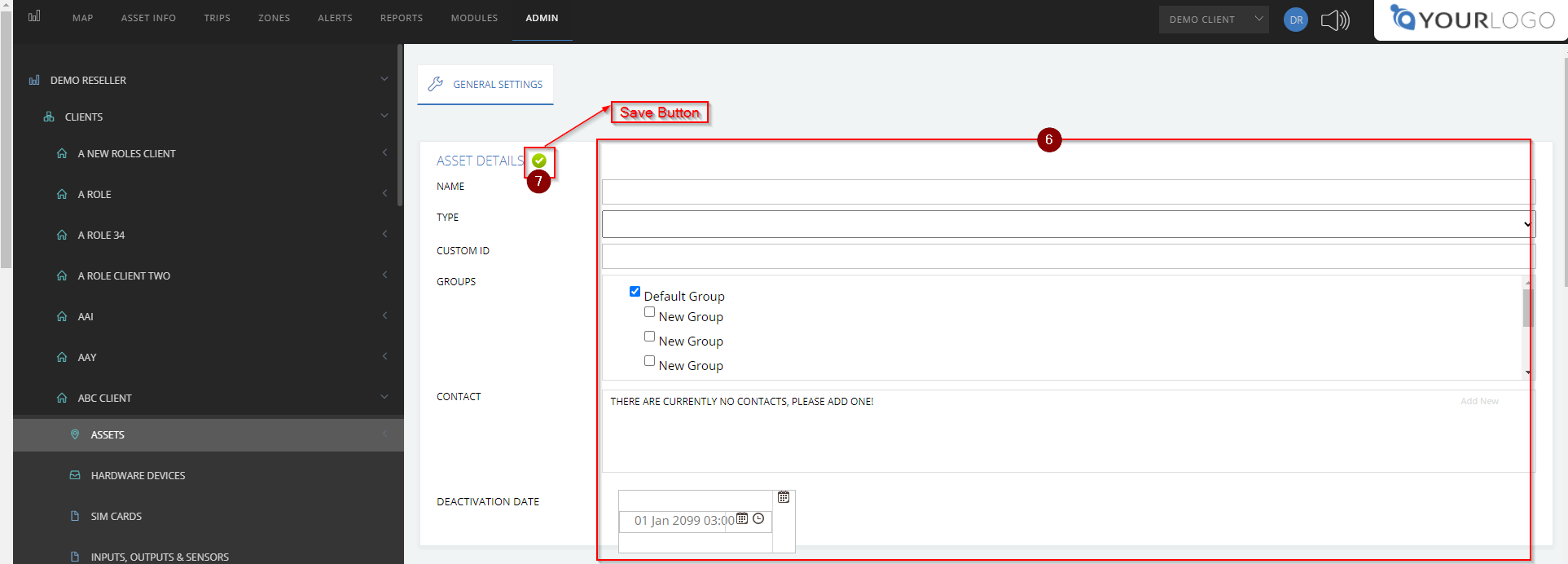The image size is (1568, 564).
Task: Open the DR user avatar menu
Action: (1296, 20)
